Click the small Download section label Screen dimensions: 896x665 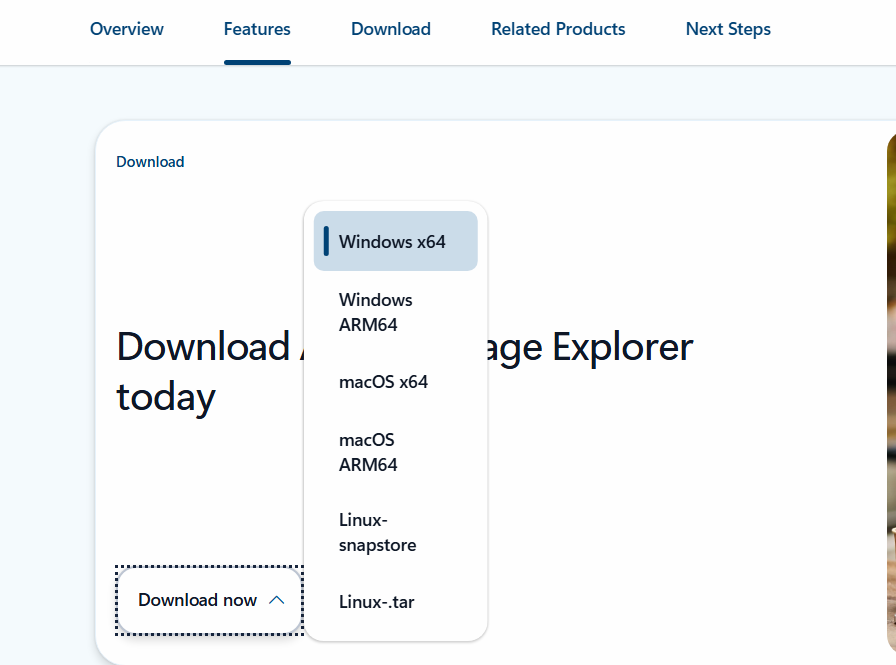pos(150,162)
